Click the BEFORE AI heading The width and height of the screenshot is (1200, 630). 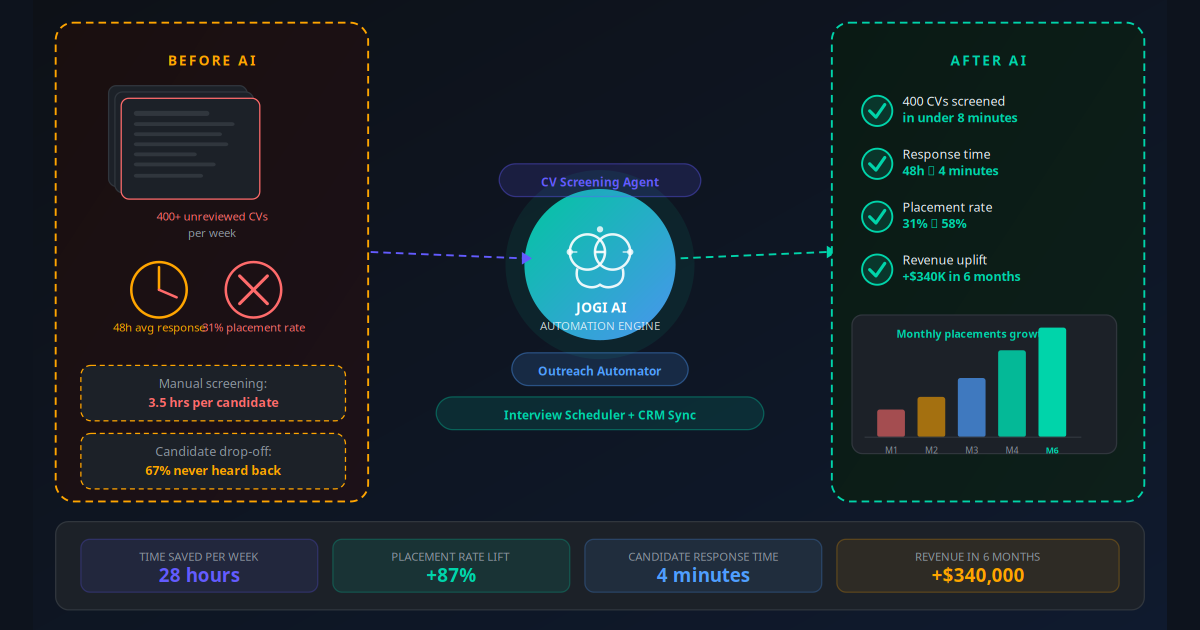pos(212,61)
